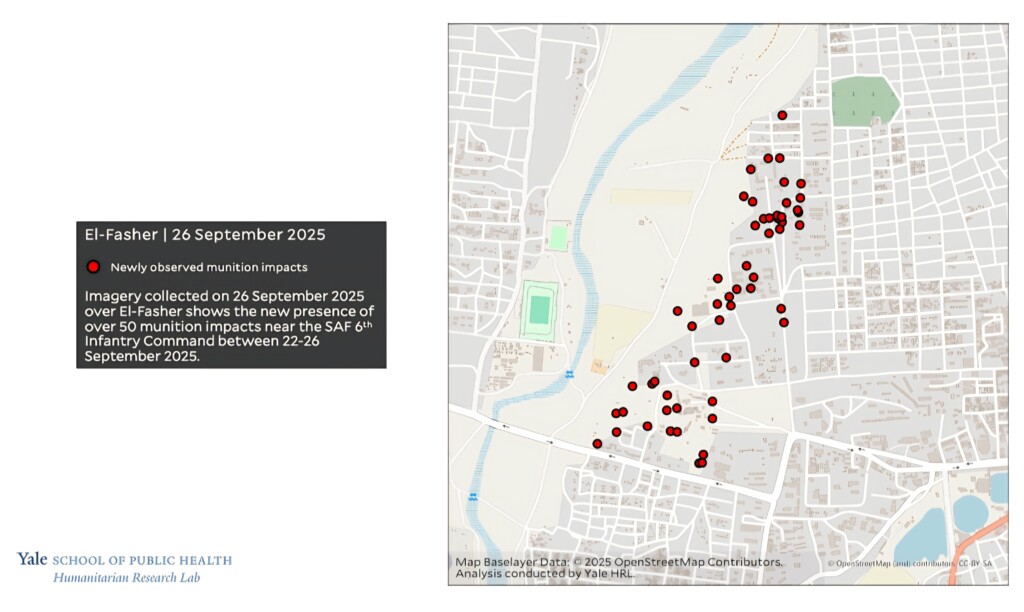Click the blue ford icon on lower river
This screenshot has height=612, width=1024.
point(473,496)
